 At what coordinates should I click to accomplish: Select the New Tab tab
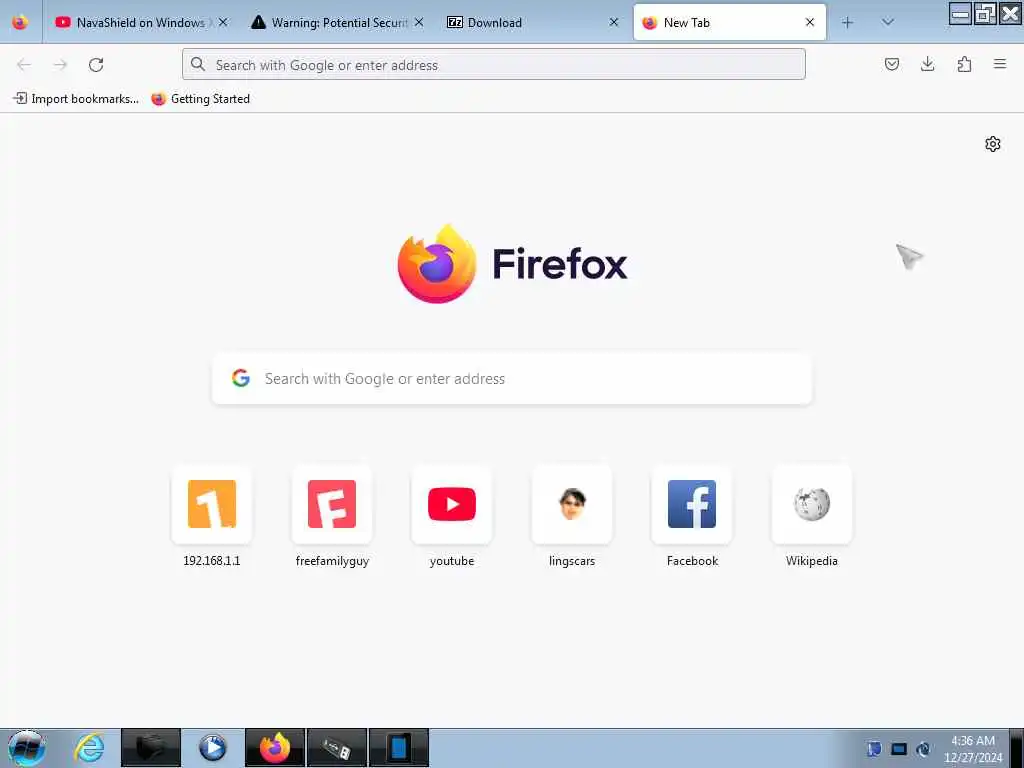point(729,22)
